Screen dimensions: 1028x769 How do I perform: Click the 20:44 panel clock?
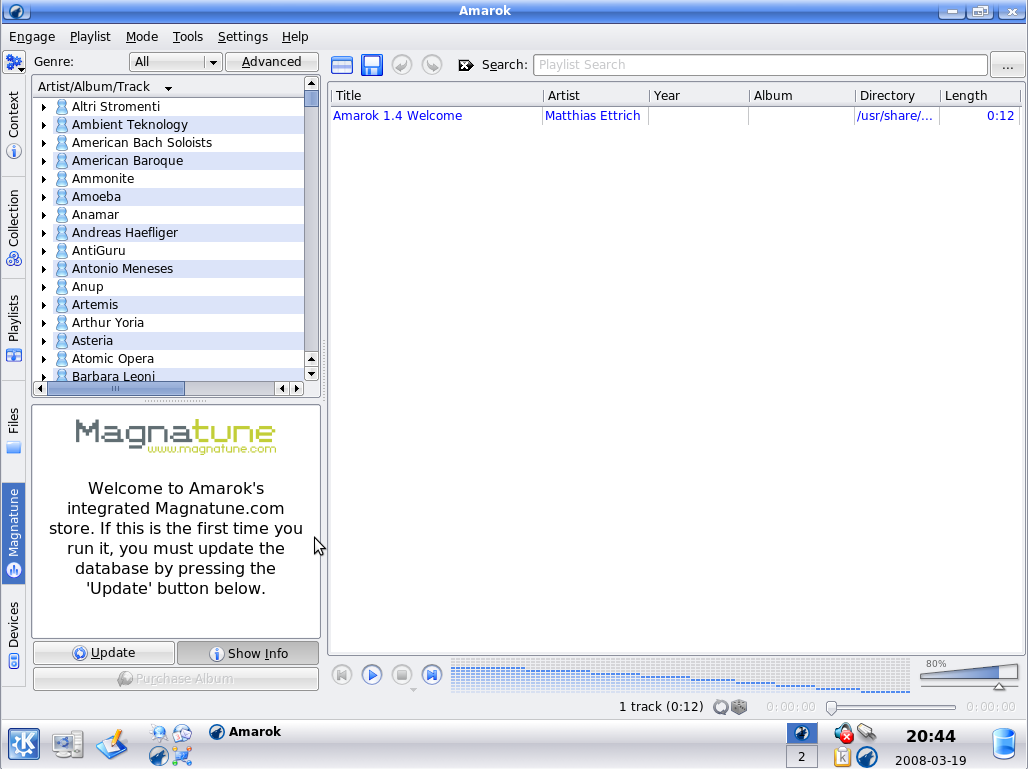pos(931,736)
